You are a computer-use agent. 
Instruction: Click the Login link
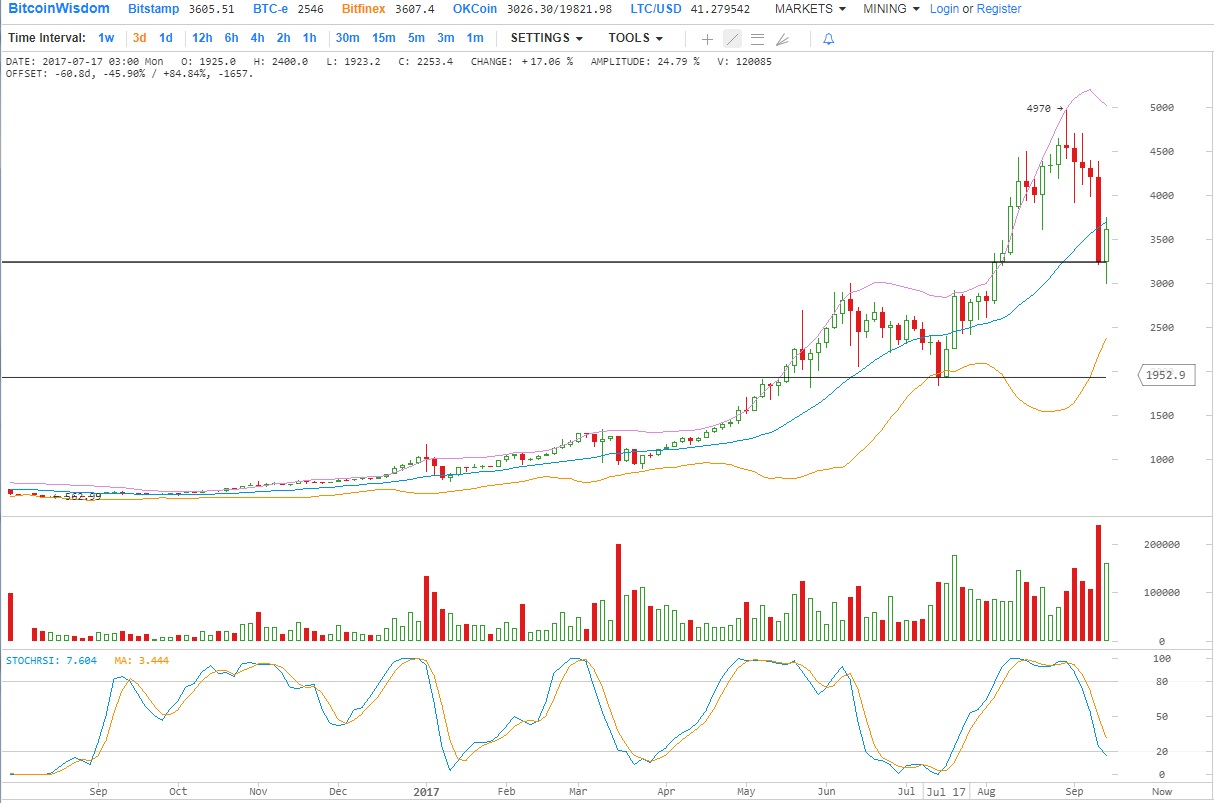click(x=944, y=9)
